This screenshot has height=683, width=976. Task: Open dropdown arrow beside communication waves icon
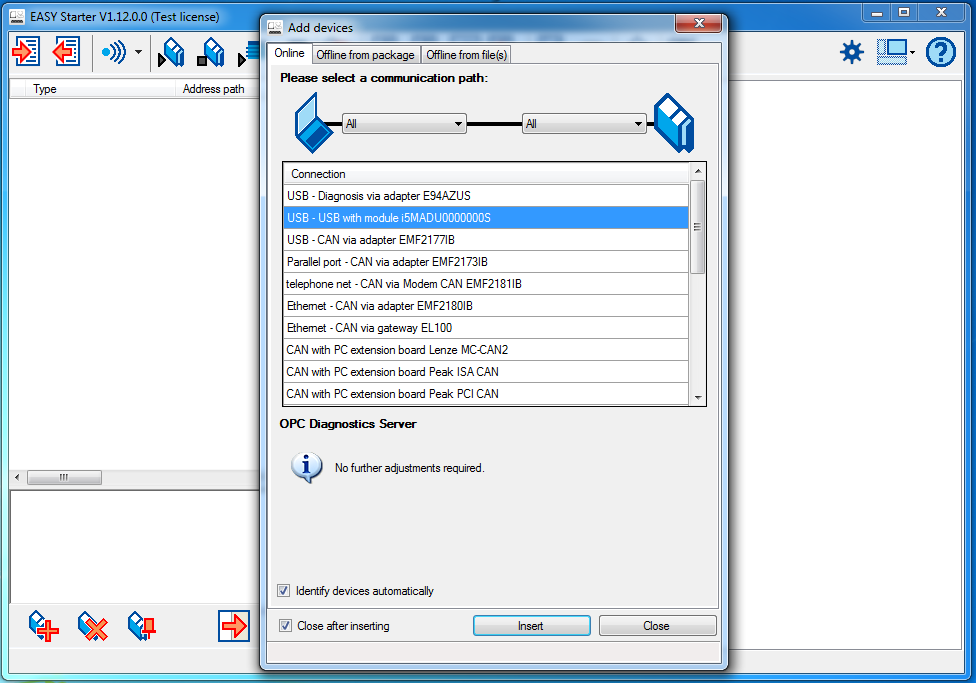pyautogui.click(x=138, y=52)
